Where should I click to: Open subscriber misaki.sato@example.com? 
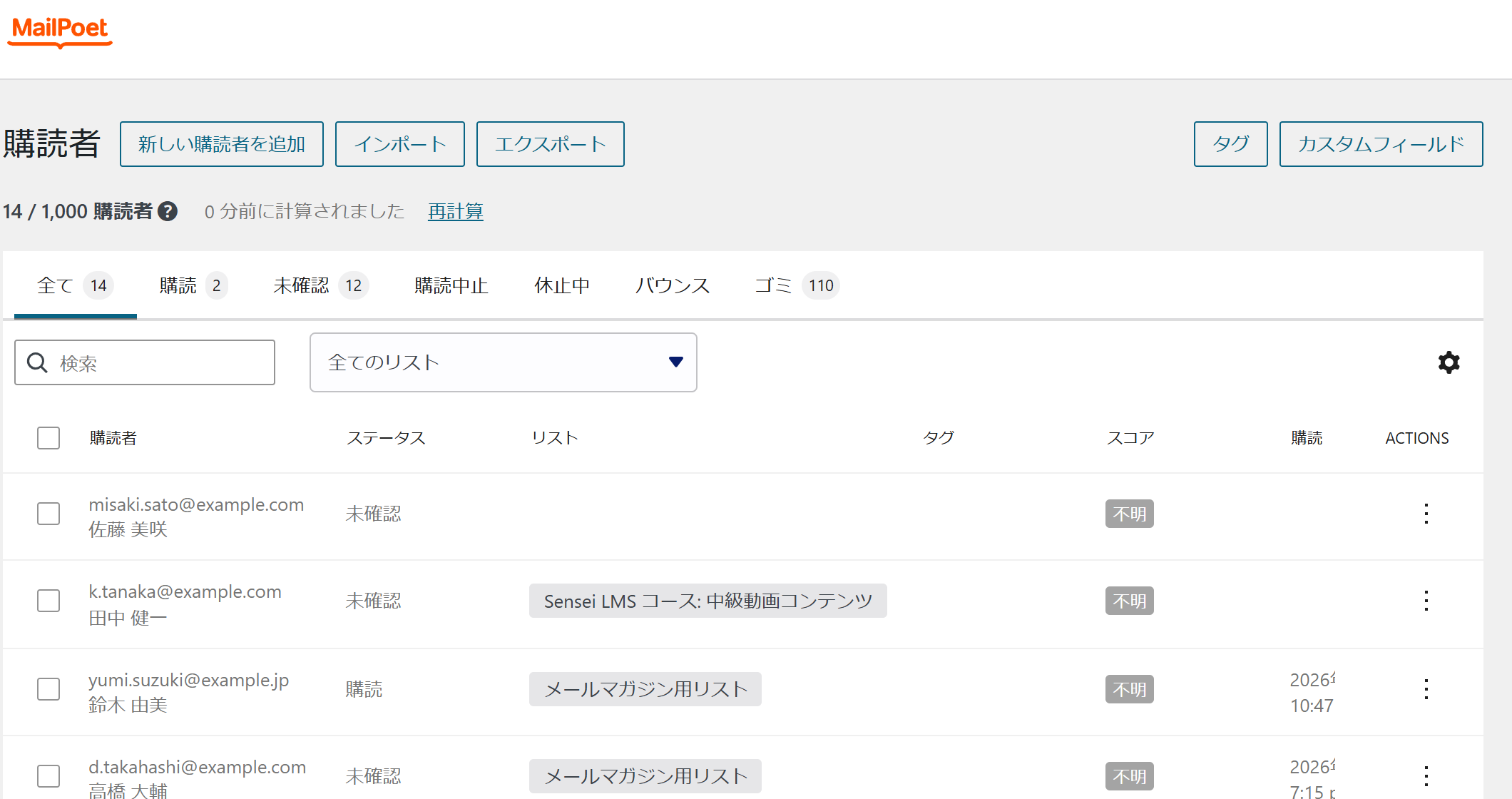[196, 505]
